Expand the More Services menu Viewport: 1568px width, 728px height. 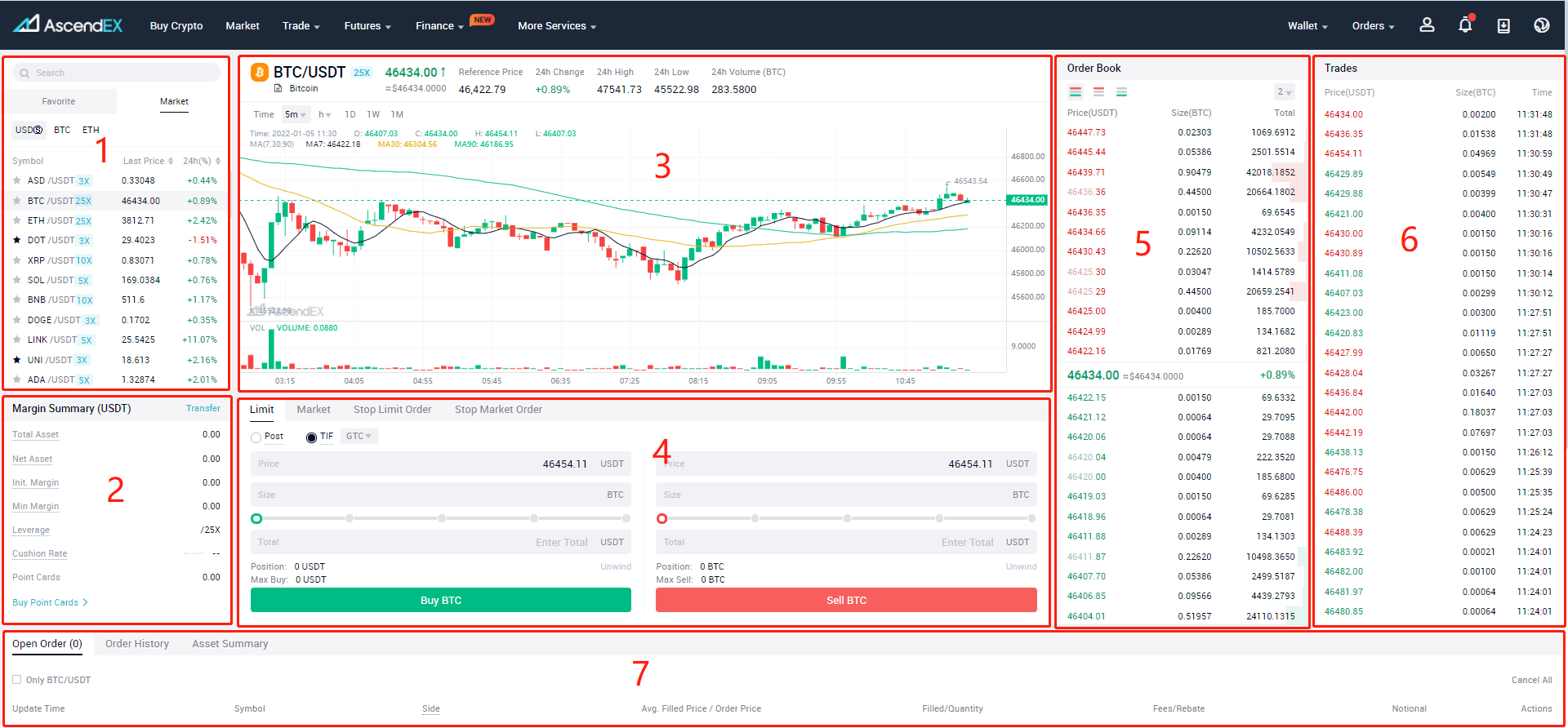[557, 26]
